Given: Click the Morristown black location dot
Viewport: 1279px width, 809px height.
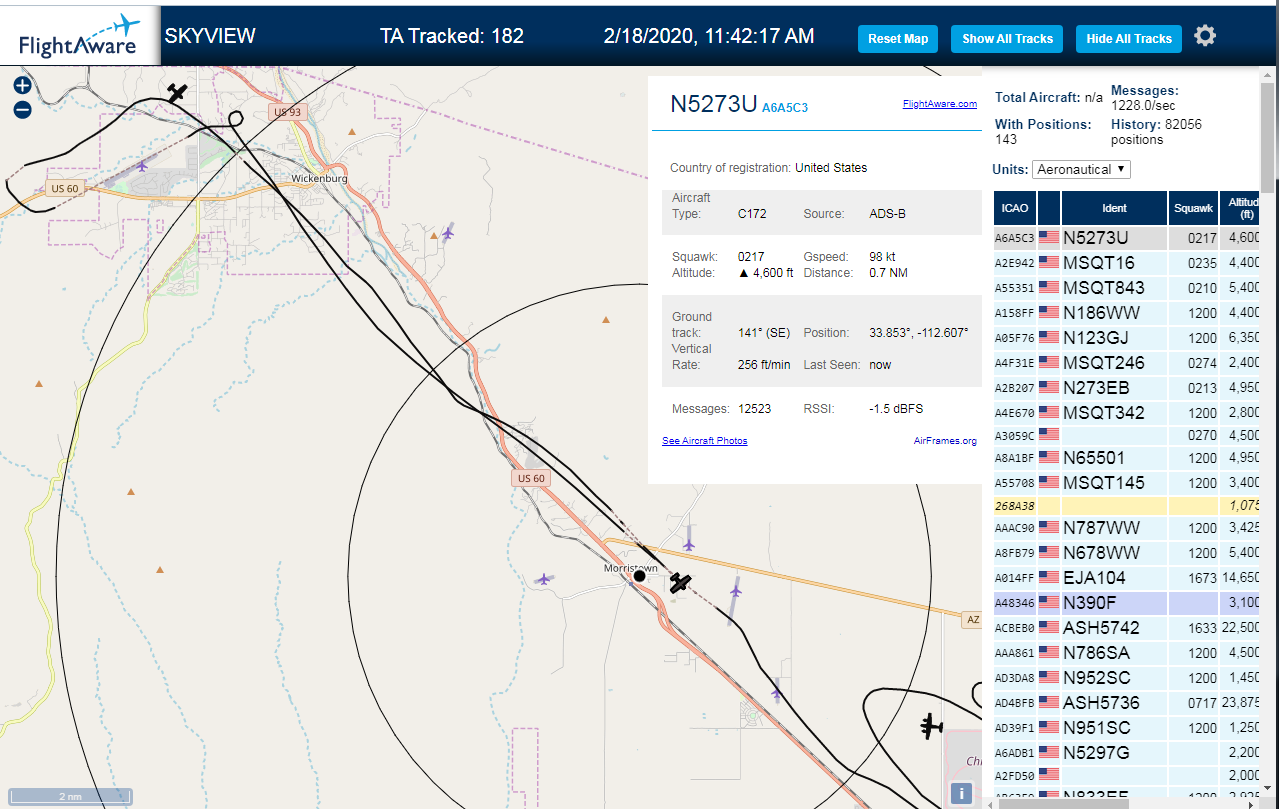Looking at the screenshot, I should point(639,576).
